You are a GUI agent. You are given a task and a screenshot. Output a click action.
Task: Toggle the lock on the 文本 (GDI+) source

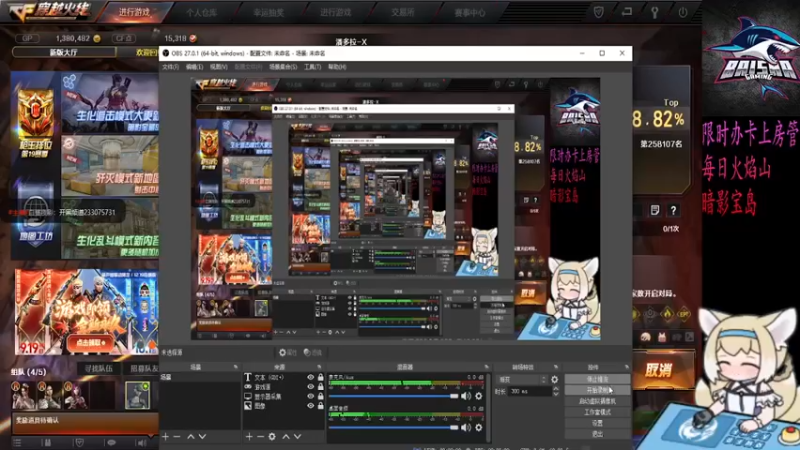click(x=320, y=377)
